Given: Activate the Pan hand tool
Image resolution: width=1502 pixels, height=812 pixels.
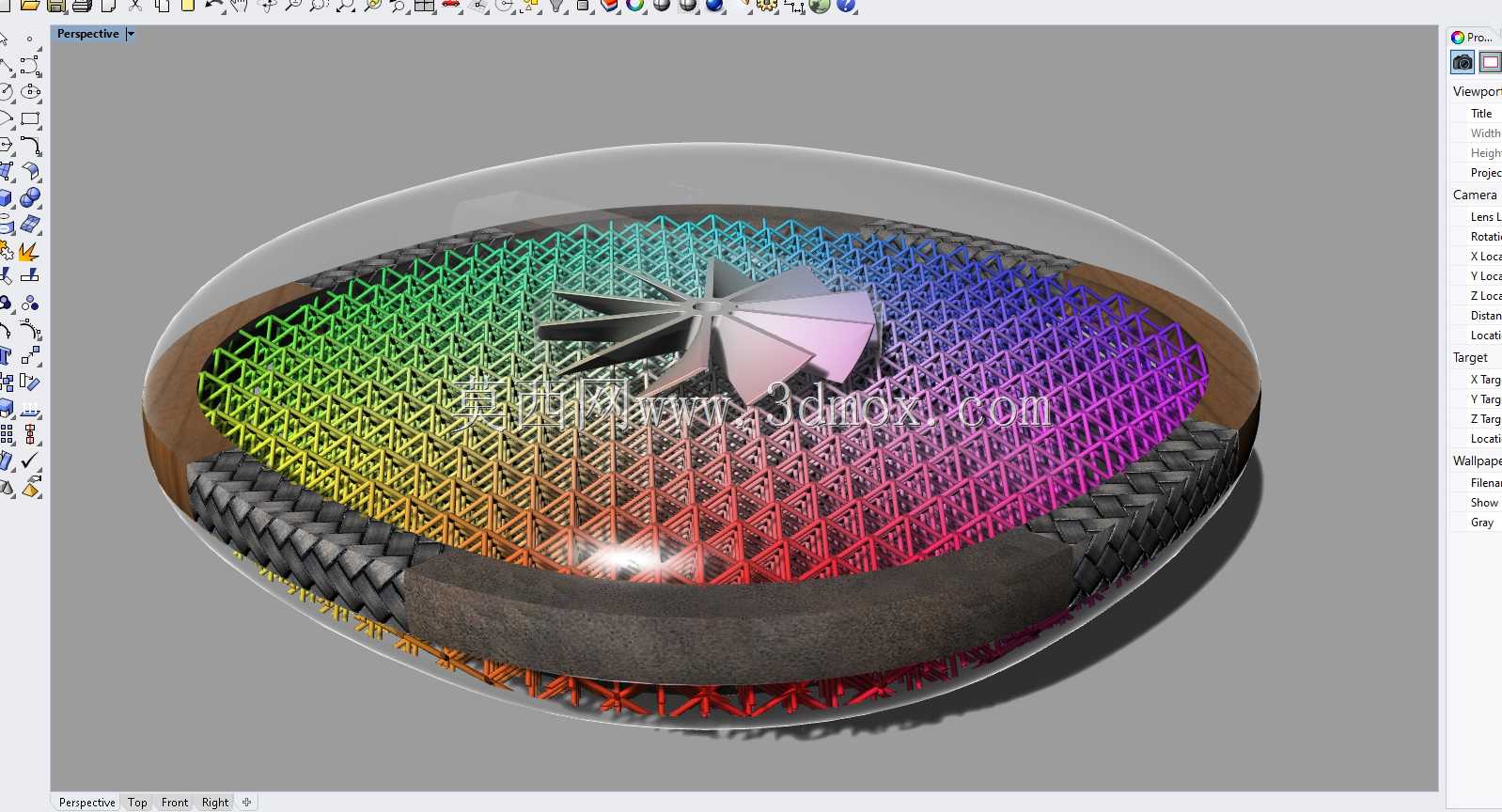Looking at the screenshot, I should click(x=240, y=5).
